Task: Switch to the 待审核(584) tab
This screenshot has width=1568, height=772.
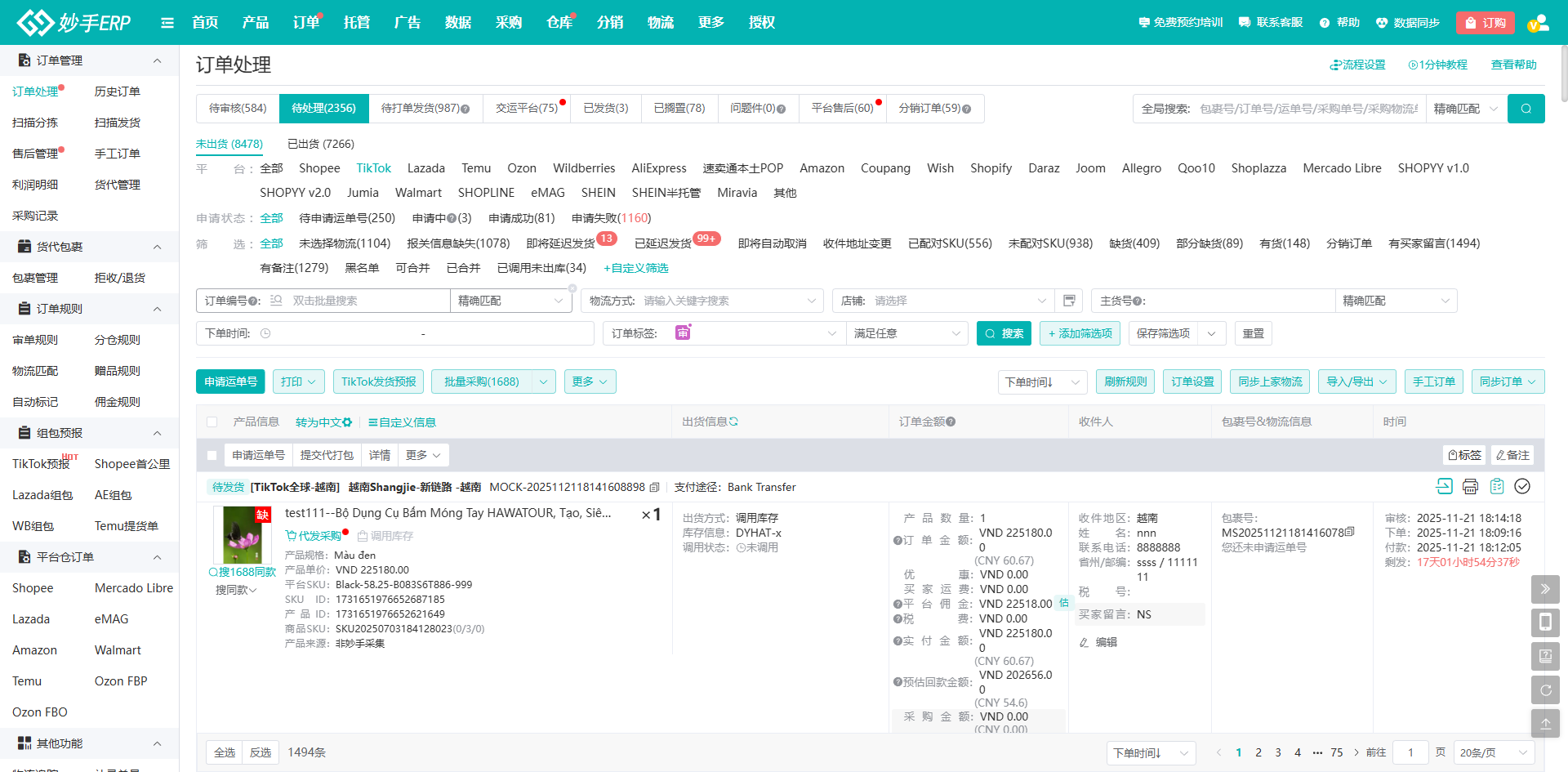Action: [238, 108]
